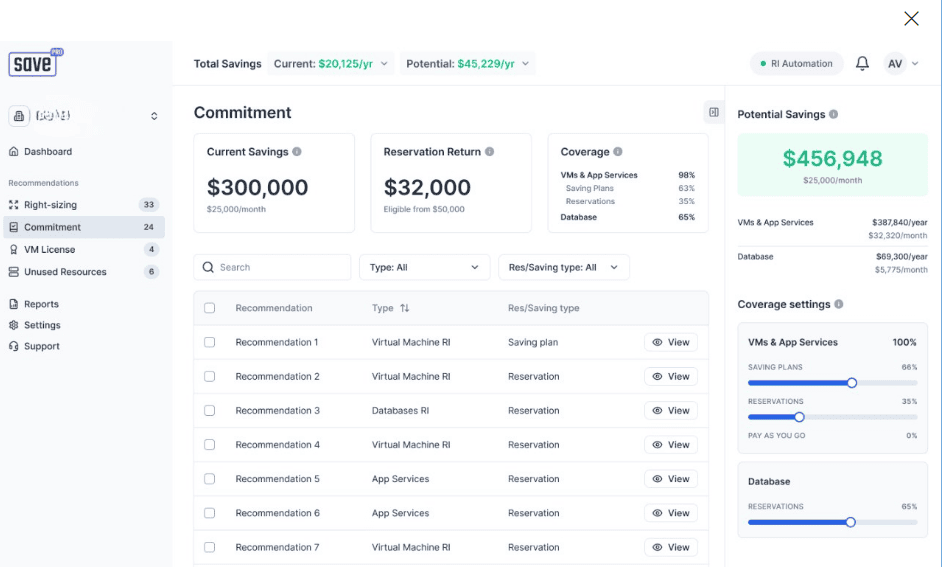Click the recommendations Search field
This screenshot has width=942, height=567.
pyautogui.click(x=272, y=267)
